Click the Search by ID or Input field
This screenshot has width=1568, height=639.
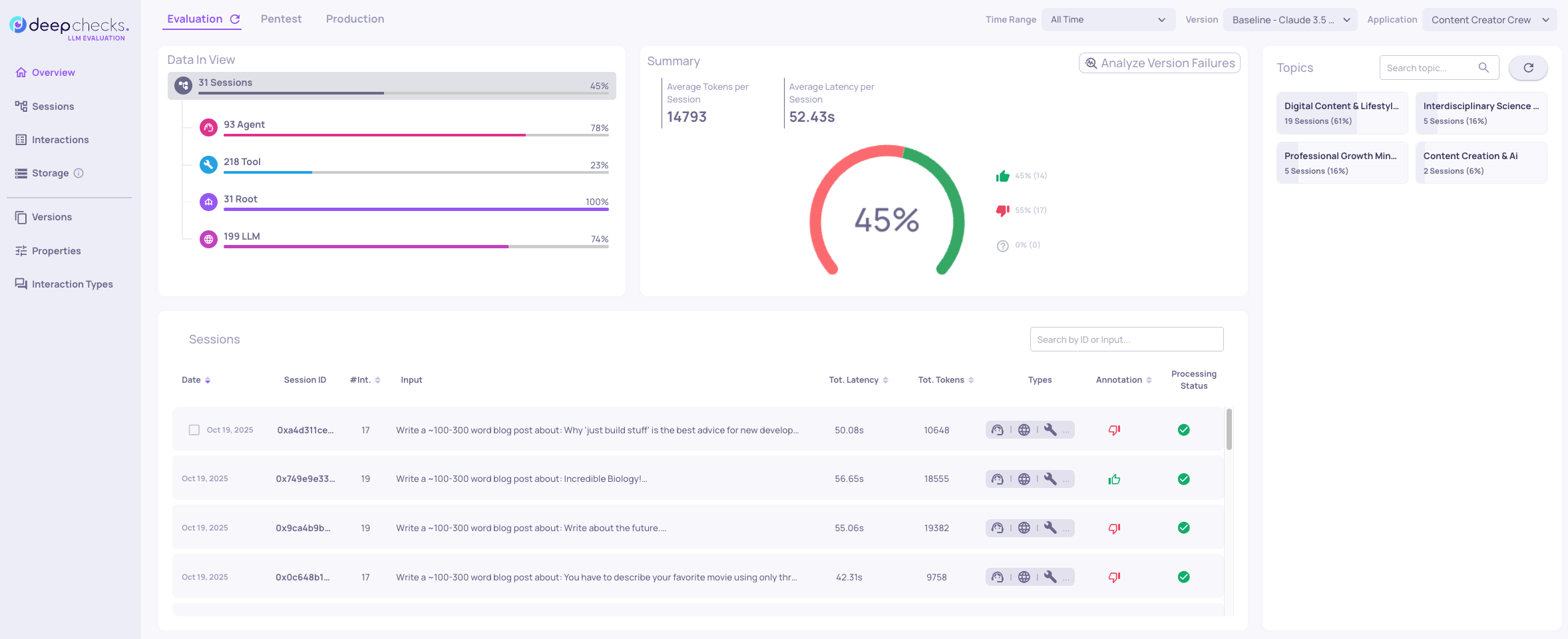pyautogui.click(x=1127, y=339)
